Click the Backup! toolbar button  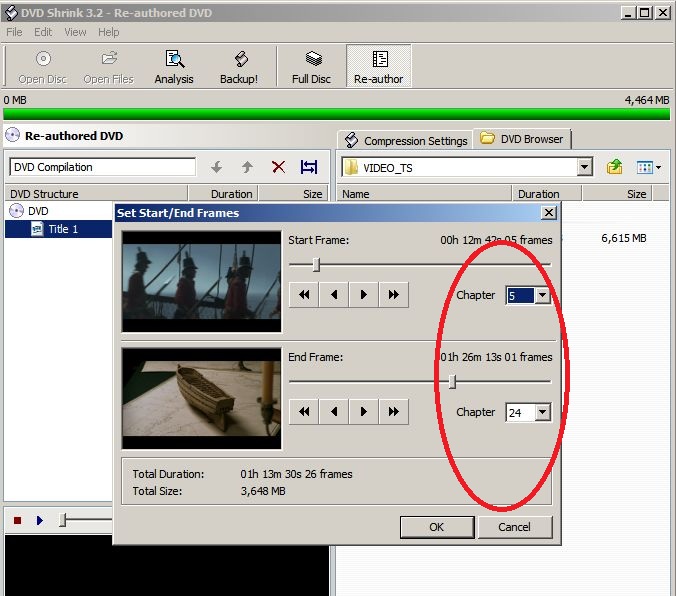tap(239, 67)
